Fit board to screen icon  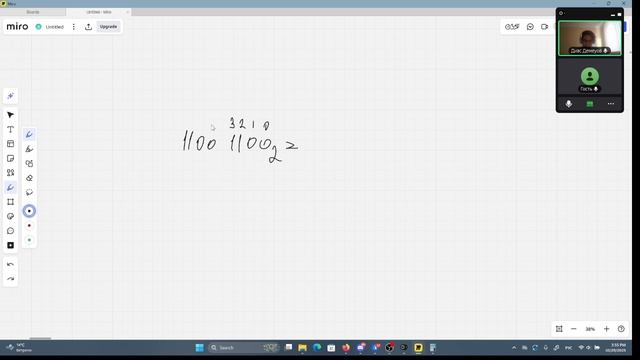(559, 329)
